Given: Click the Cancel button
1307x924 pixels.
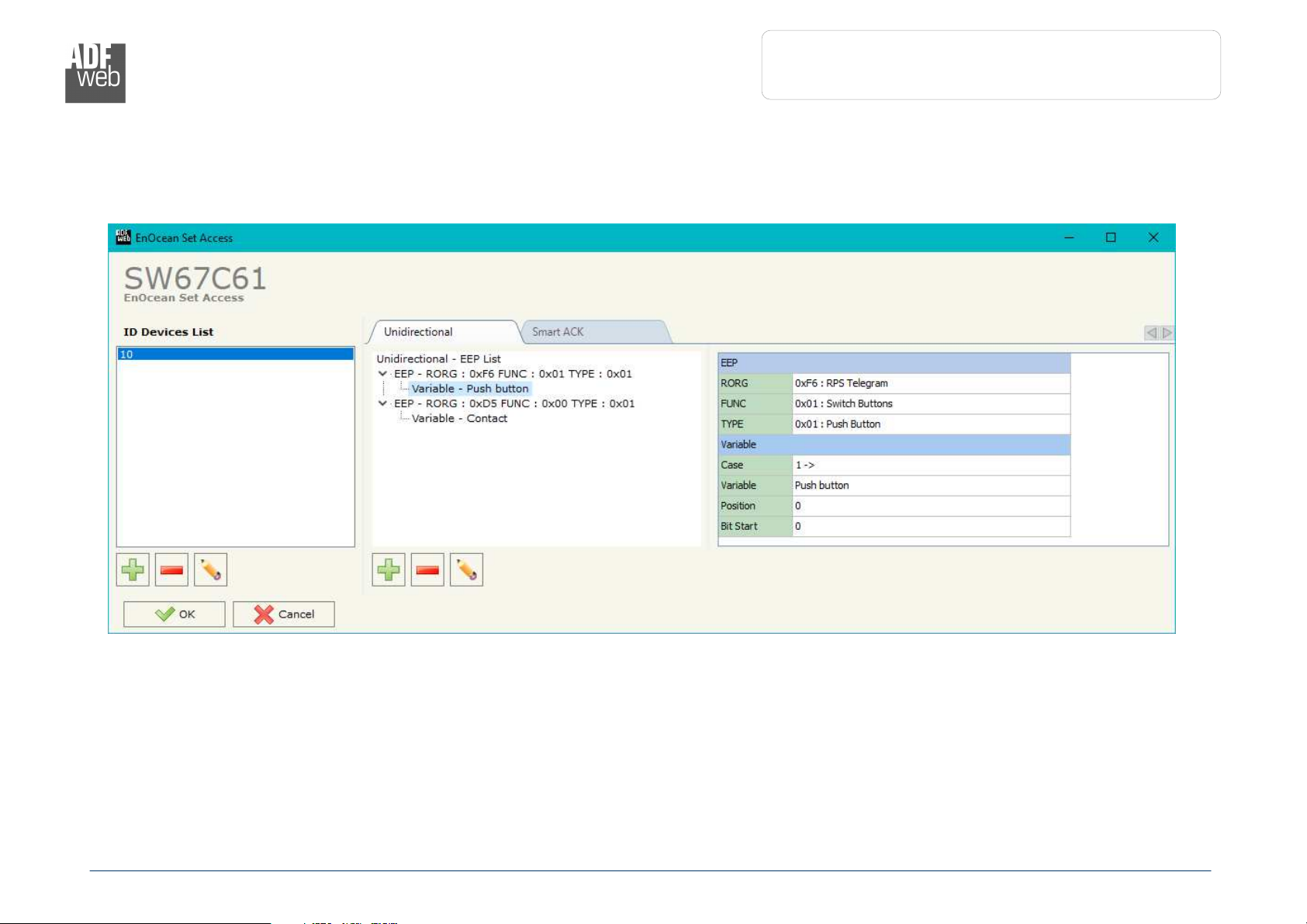Looking at the screenshot, I should pos(284,614).
